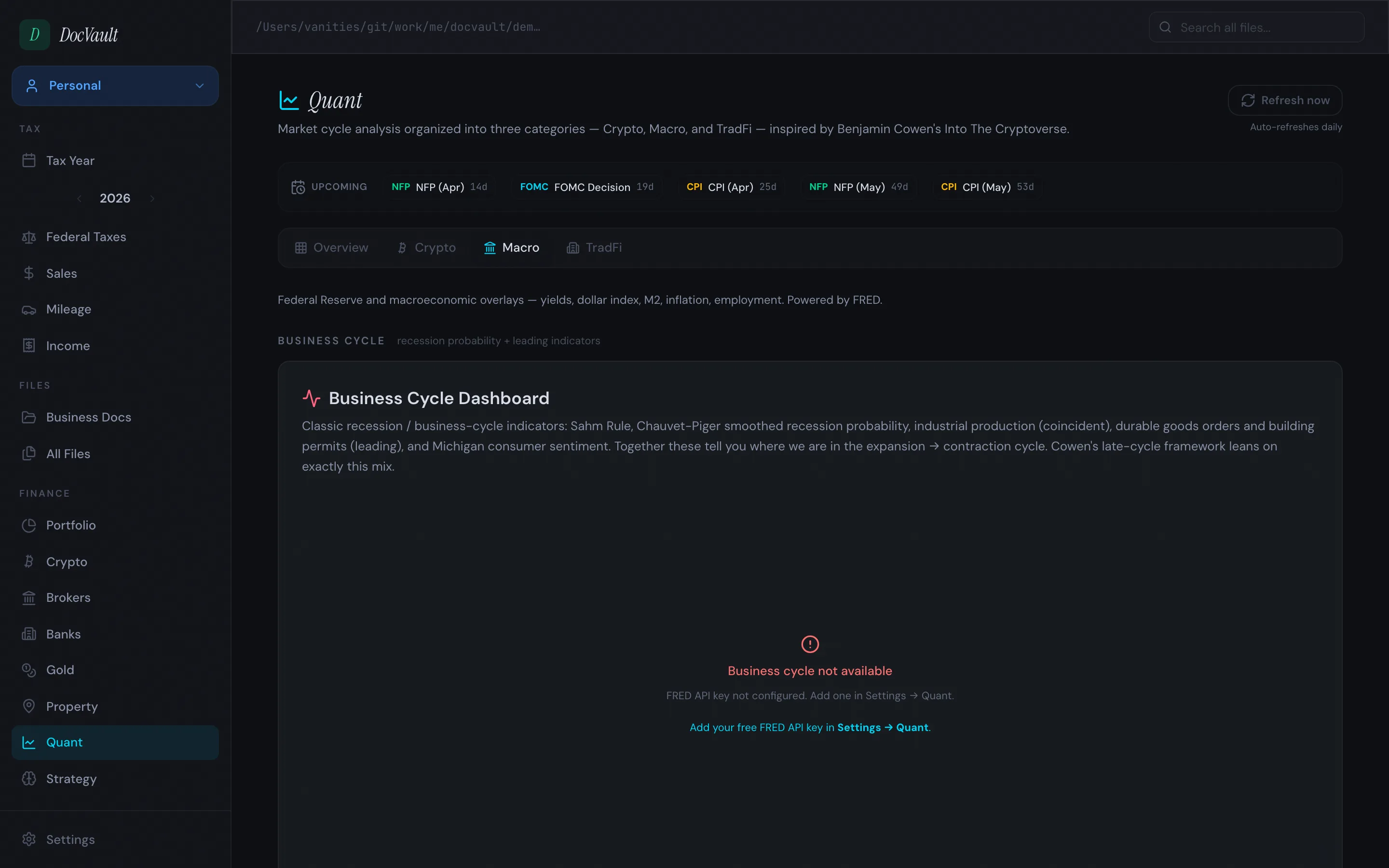The width and height of the screenshot is (1389, 868).
Task: Click the Banks building icon
Action: pyautogui.click(x=29, y=634)
